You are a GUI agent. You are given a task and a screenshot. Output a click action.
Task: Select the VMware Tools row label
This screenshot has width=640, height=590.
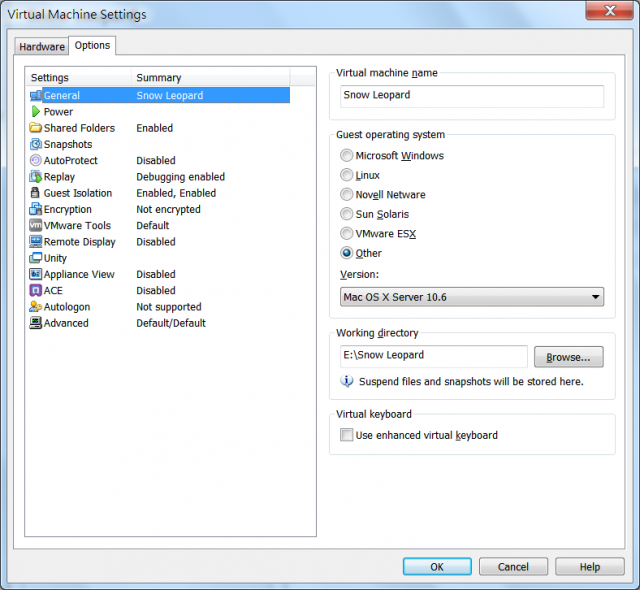click(x=77, y=226)
